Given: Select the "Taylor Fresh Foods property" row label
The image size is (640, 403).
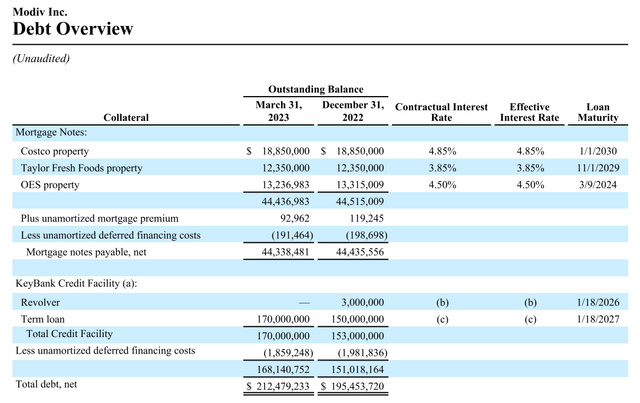Looking at the screenshot, I should pos(82,168).
